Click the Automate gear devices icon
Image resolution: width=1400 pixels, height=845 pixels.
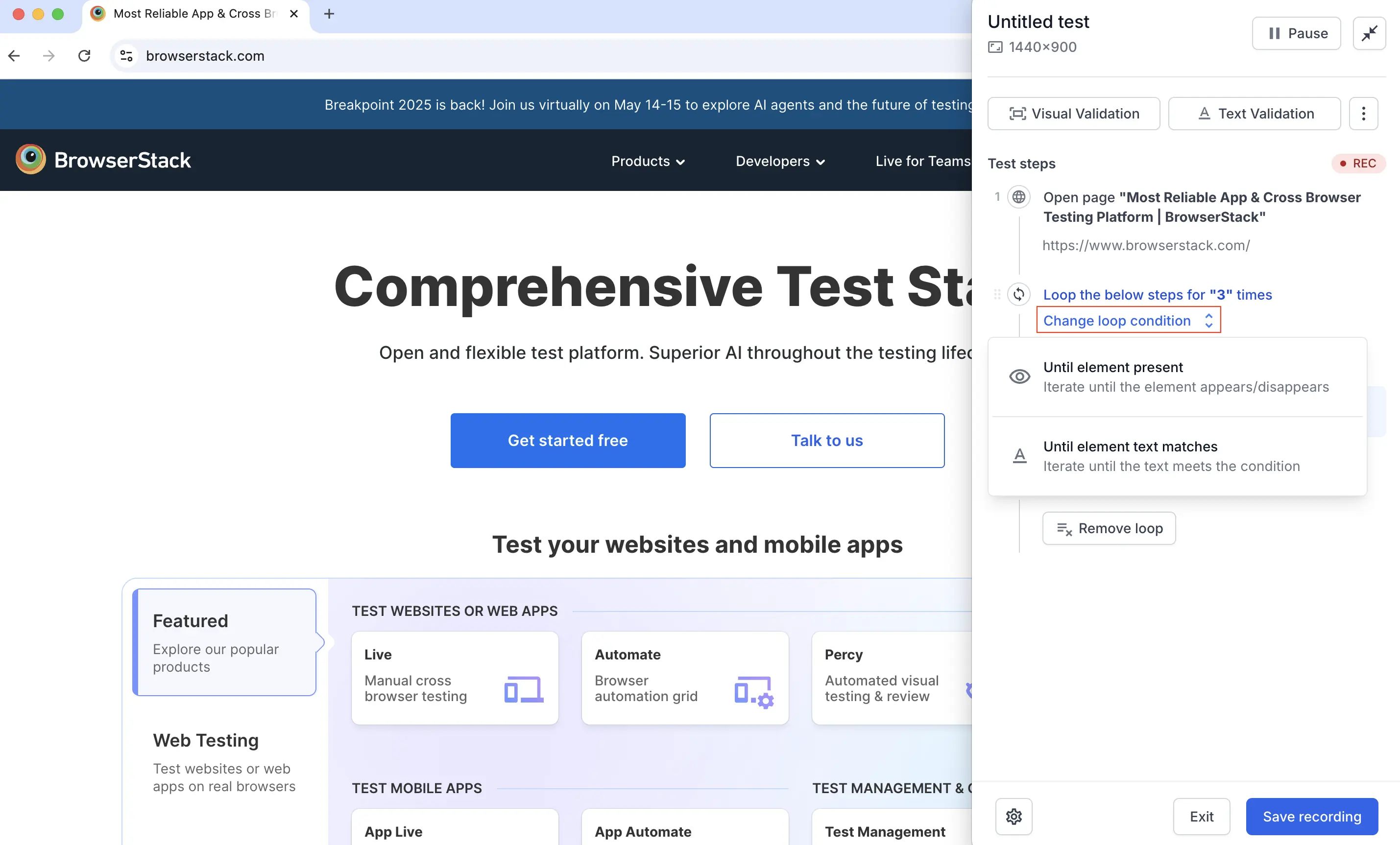click(754, 691)
